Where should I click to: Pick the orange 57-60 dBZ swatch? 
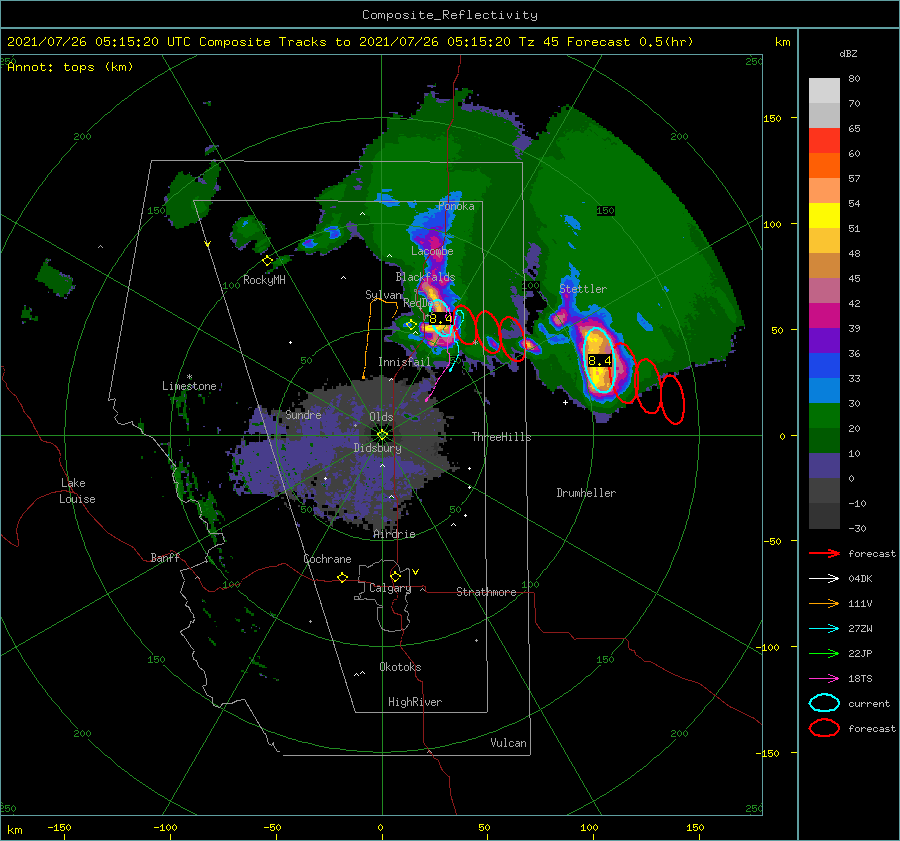824,166
